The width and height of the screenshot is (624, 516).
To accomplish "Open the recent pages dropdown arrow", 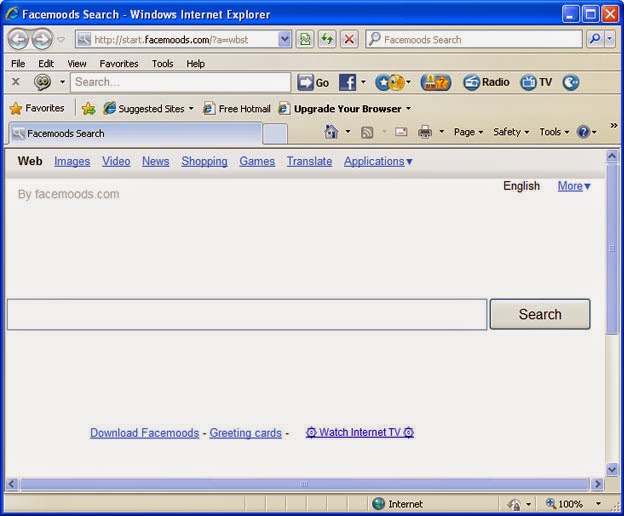I will point(61,39).
